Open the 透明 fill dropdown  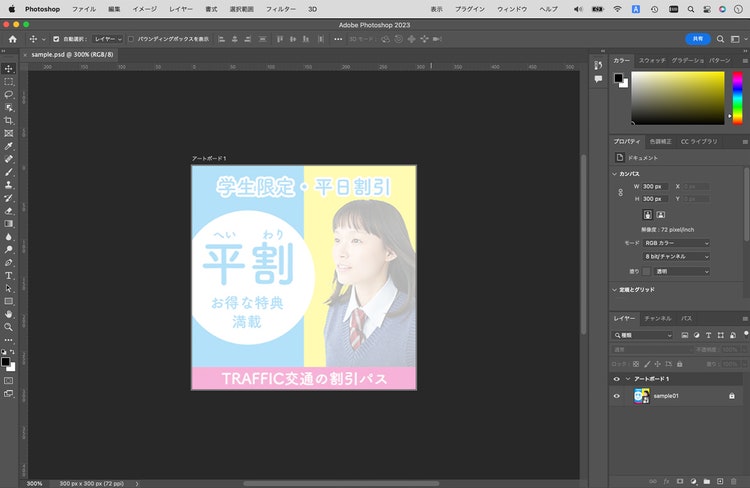click(682, 272)
